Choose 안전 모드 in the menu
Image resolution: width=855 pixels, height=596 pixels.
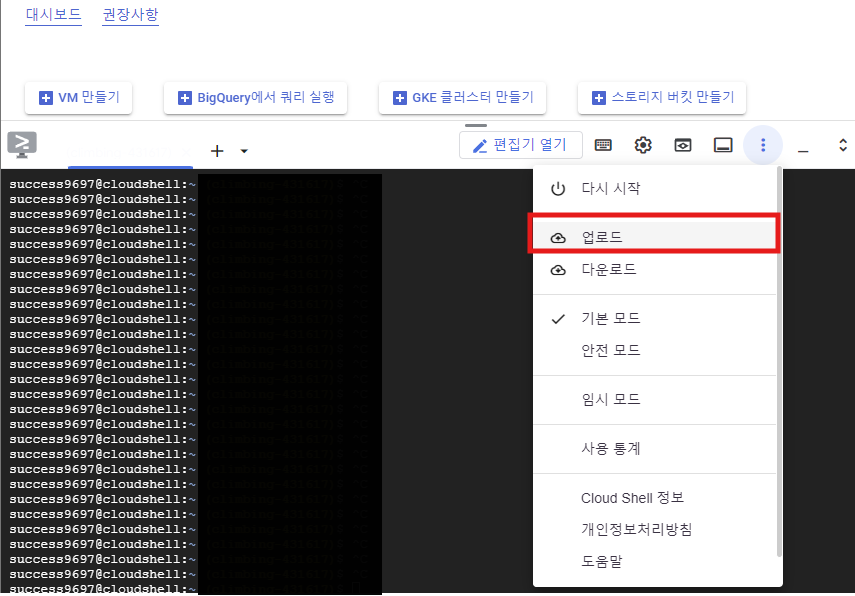654,350
